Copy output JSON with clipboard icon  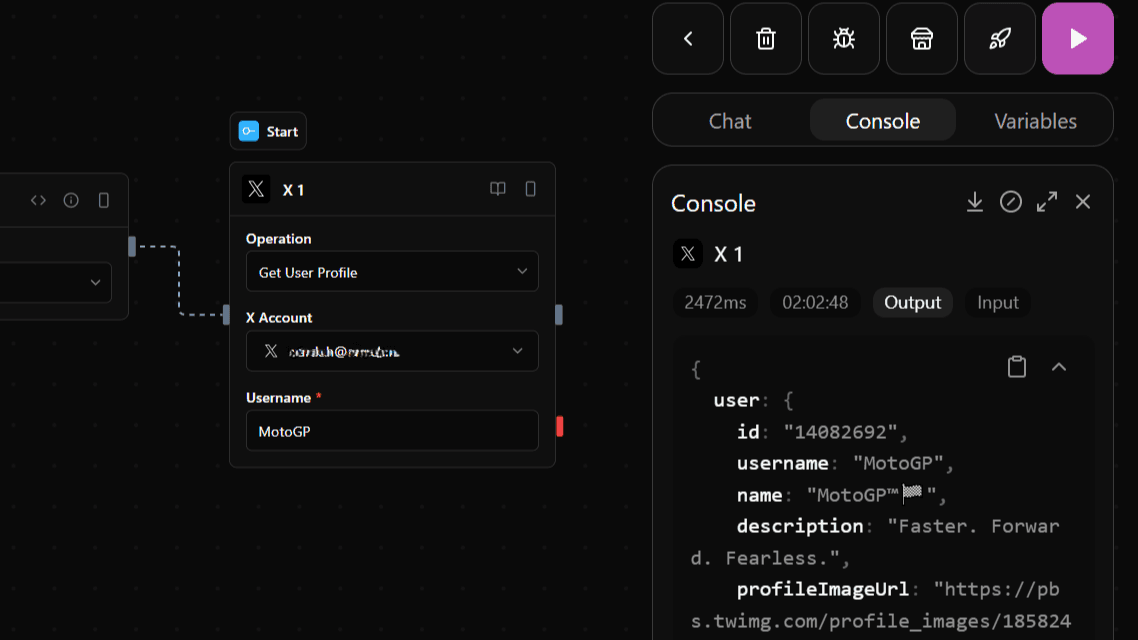pyautogui.click(x=1017, y=367)
